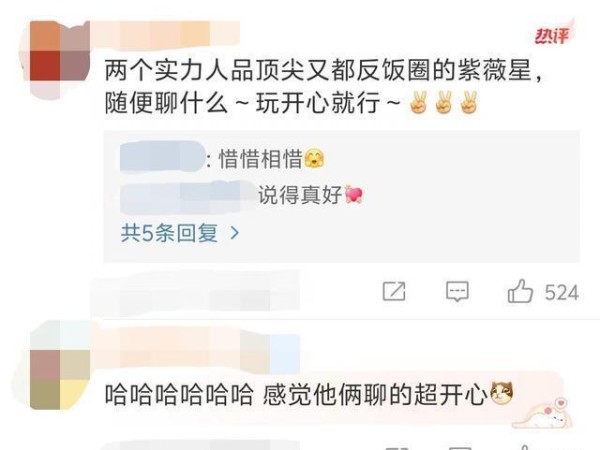Tap the red 热评 hot comment badge
Viewport: 600px width, 450px height.
pyautogui.click(x=553, y=36)
